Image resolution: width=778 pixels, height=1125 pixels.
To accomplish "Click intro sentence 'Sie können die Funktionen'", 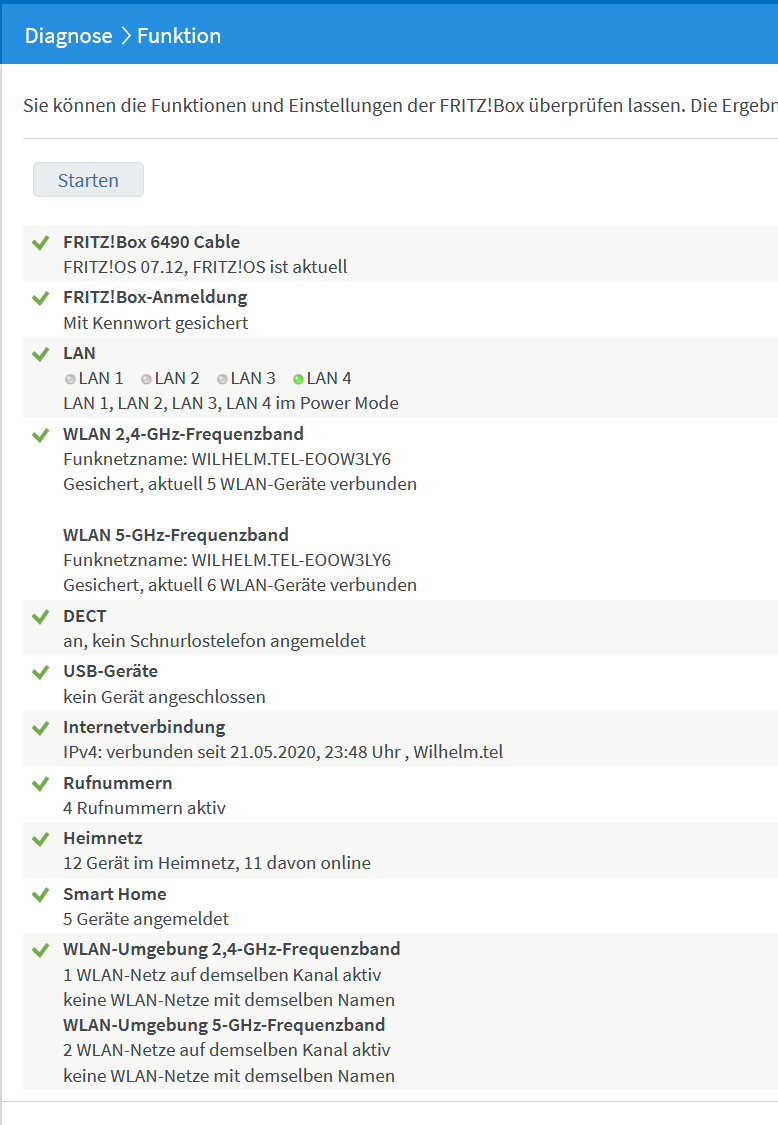I will click(x=400, y=106).
